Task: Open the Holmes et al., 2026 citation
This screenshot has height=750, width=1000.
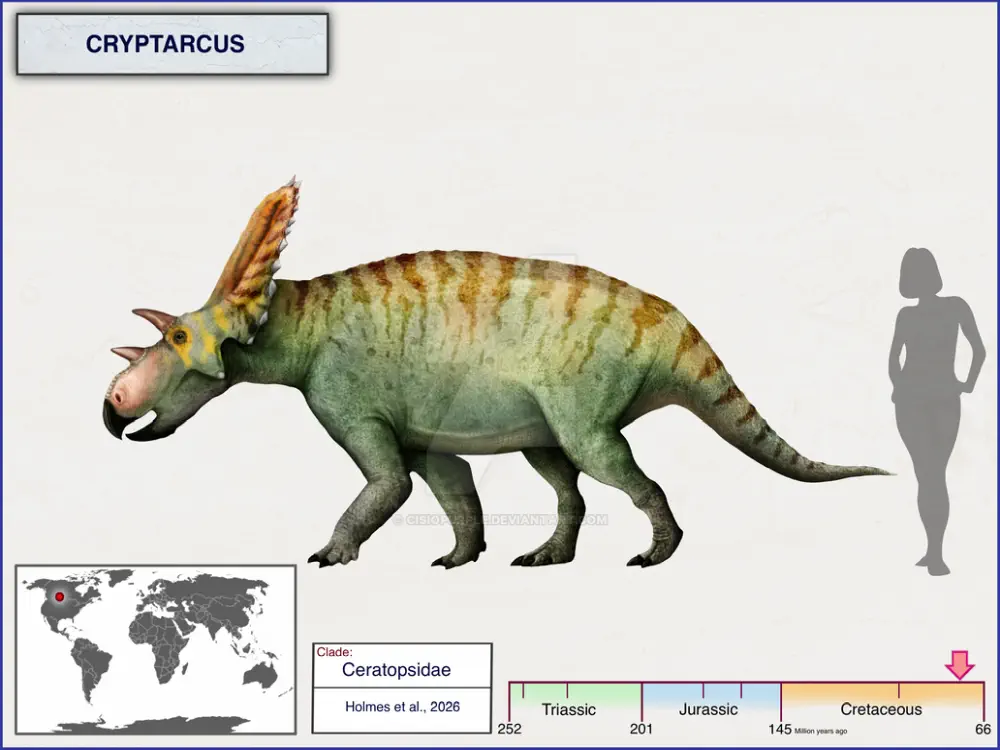Action: click(402, 706)
